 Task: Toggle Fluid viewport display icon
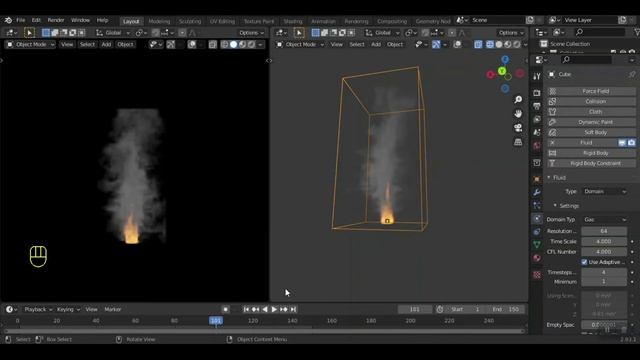tap(622, 142)
